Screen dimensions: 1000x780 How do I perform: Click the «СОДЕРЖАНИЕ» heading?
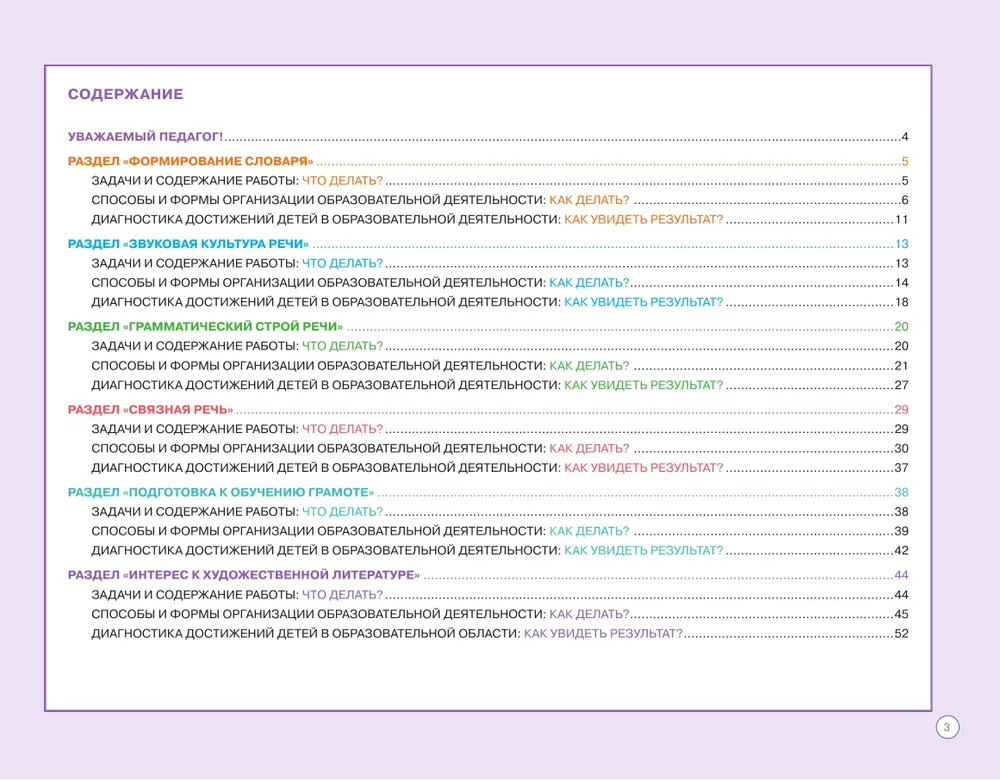click(125, 95)
